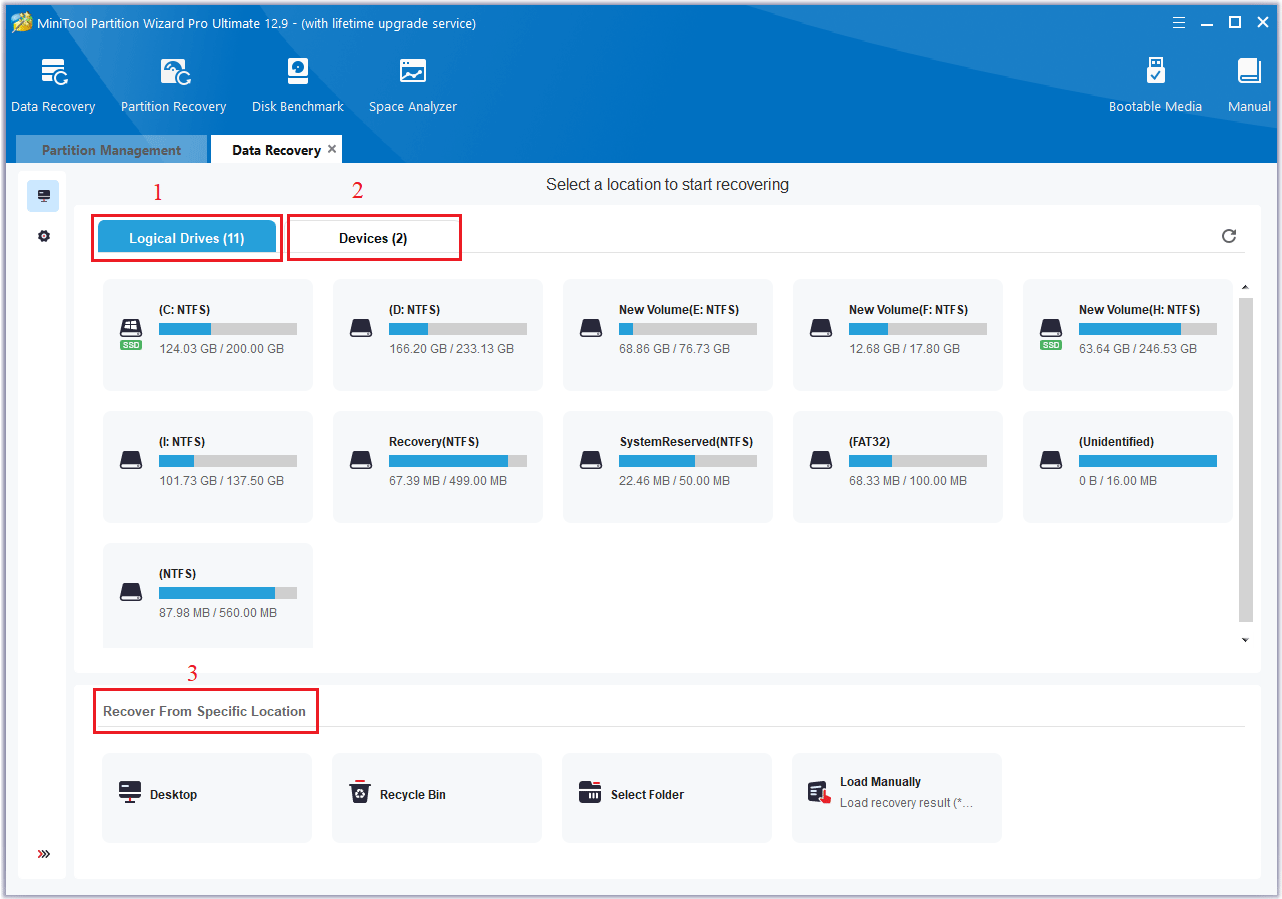Open the Data Recovery toolbar icon

pos(53,73)
